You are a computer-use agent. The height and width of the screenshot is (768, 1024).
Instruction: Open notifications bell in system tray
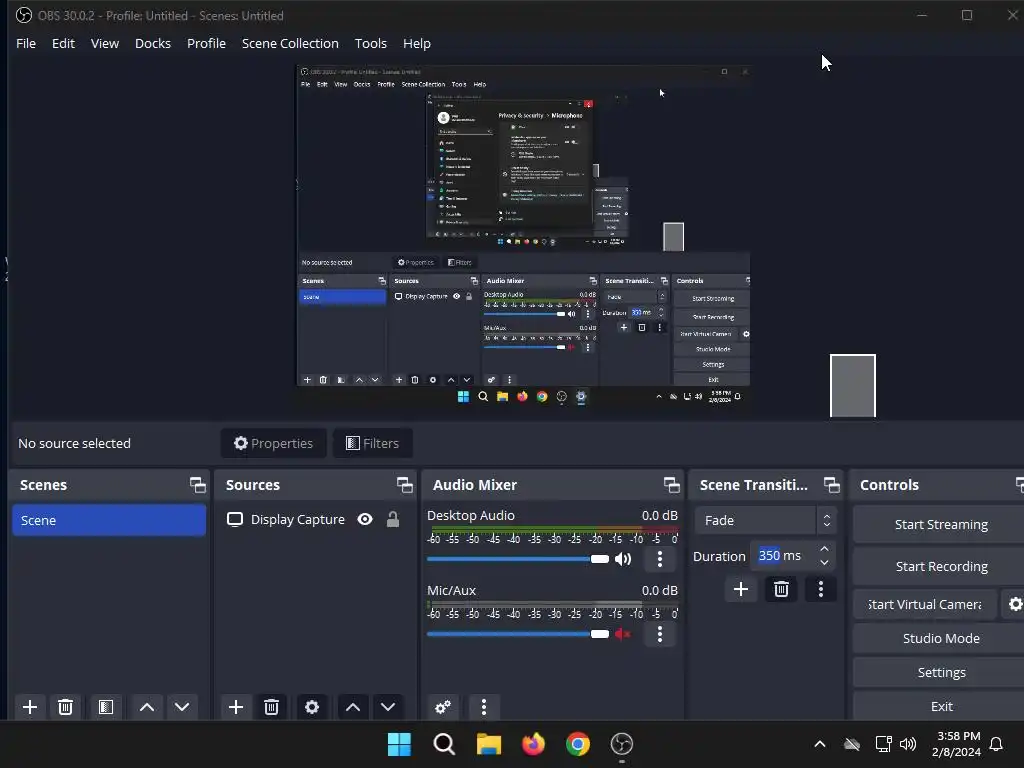click(x=996, y=744)
